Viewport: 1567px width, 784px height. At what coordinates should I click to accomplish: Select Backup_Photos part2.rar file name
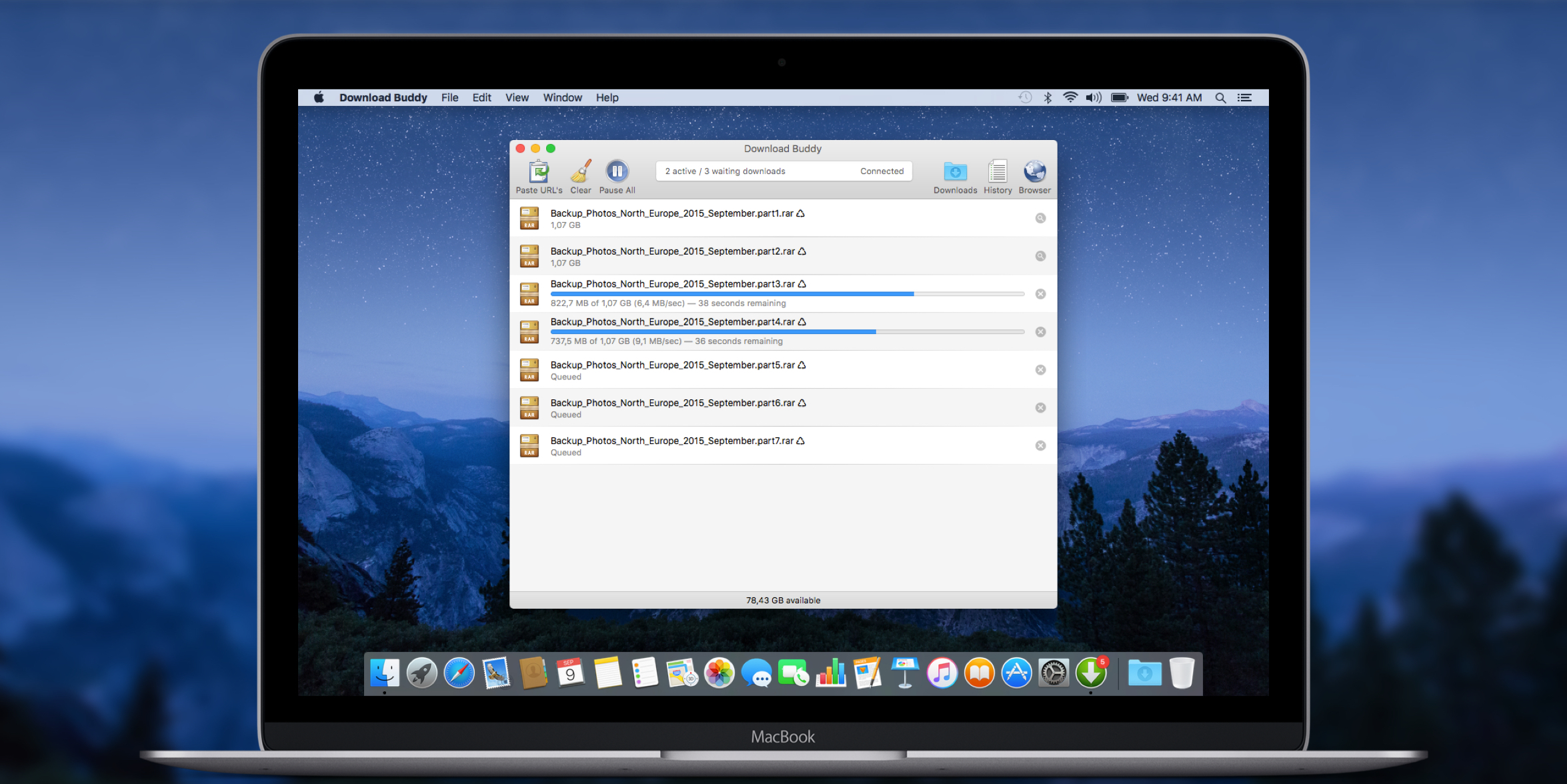coord(673,251)
